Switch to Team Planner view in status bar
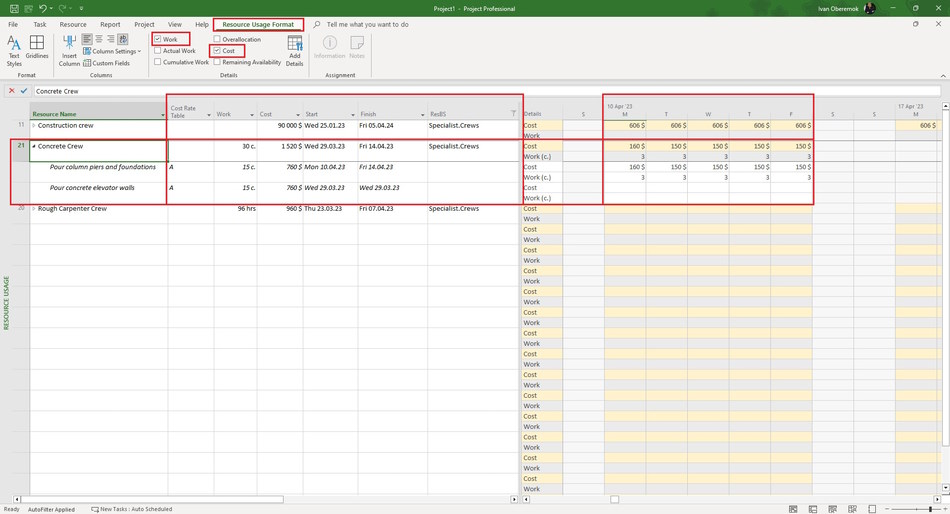Viewport: 950px width, 514px height. [832, 509]
